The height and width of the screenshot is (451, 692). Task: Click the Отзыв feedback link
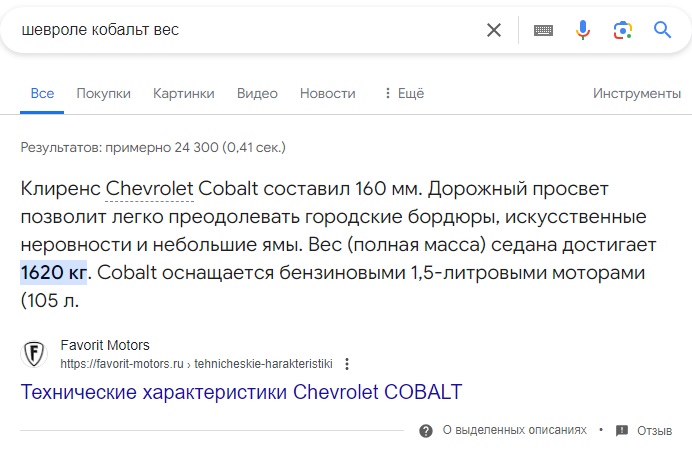click(x=654, y=430)
